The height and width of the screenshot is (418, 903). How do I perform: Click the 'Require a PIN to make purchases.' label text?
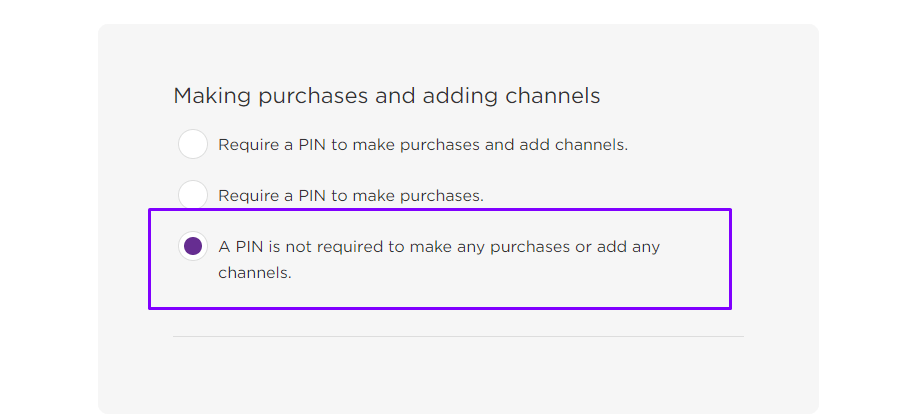[351, 196]
